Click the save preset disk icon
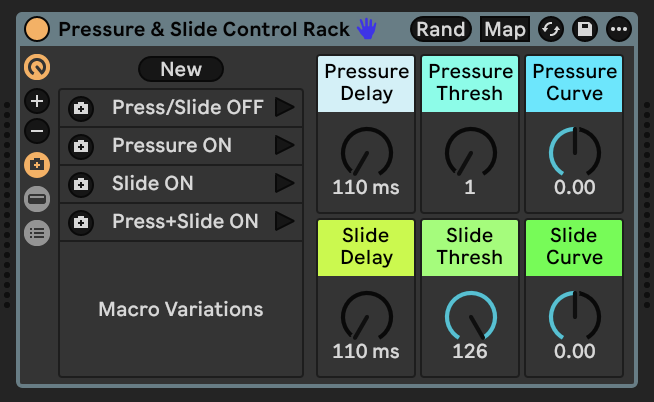Viewport: 654px width, 402px height. click(x=584, y=29)
